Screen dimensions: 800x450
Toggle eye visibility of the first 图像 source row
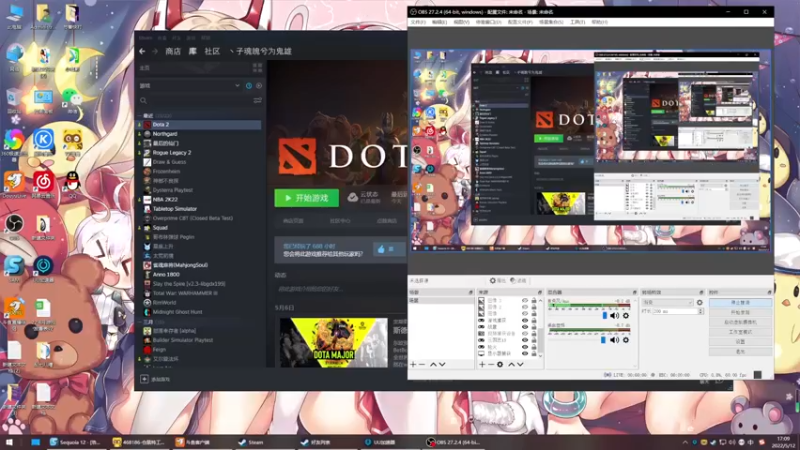(525, 301)
